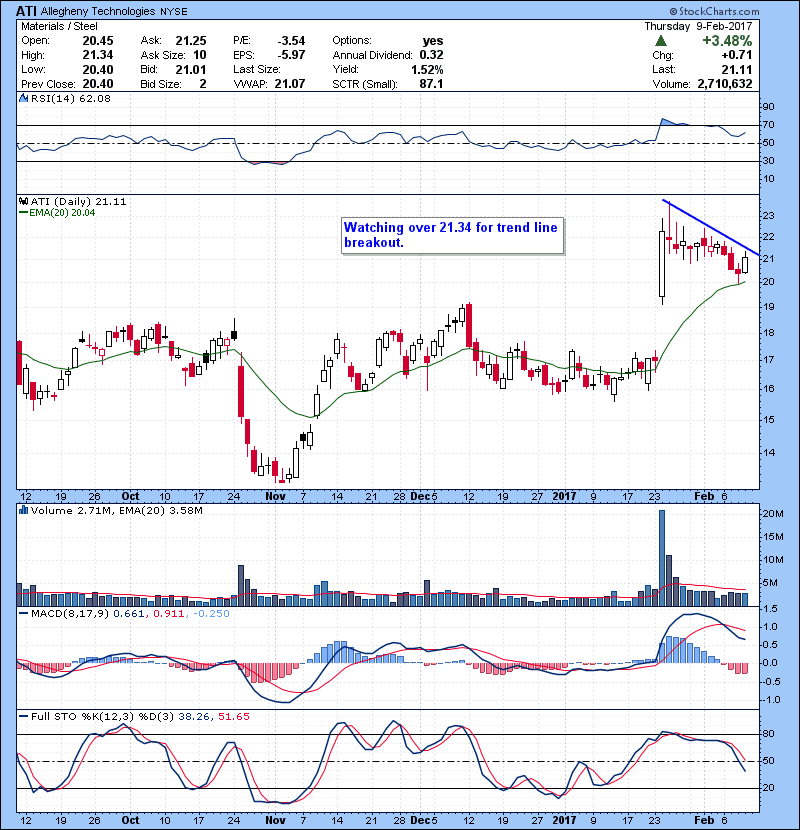Screen dimensions: 800x830
Task: Click the volume bars icon beside Volume 2.71M
Action: click(x=23, y=510)
